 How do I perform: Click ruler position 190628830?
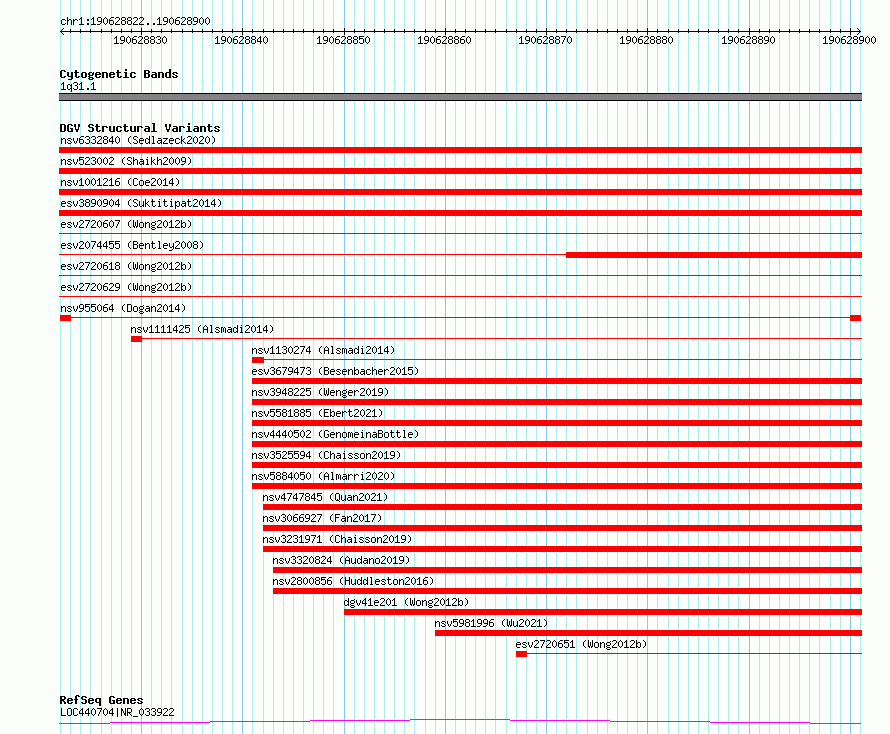pyautogui.click(x=140, y=40)
